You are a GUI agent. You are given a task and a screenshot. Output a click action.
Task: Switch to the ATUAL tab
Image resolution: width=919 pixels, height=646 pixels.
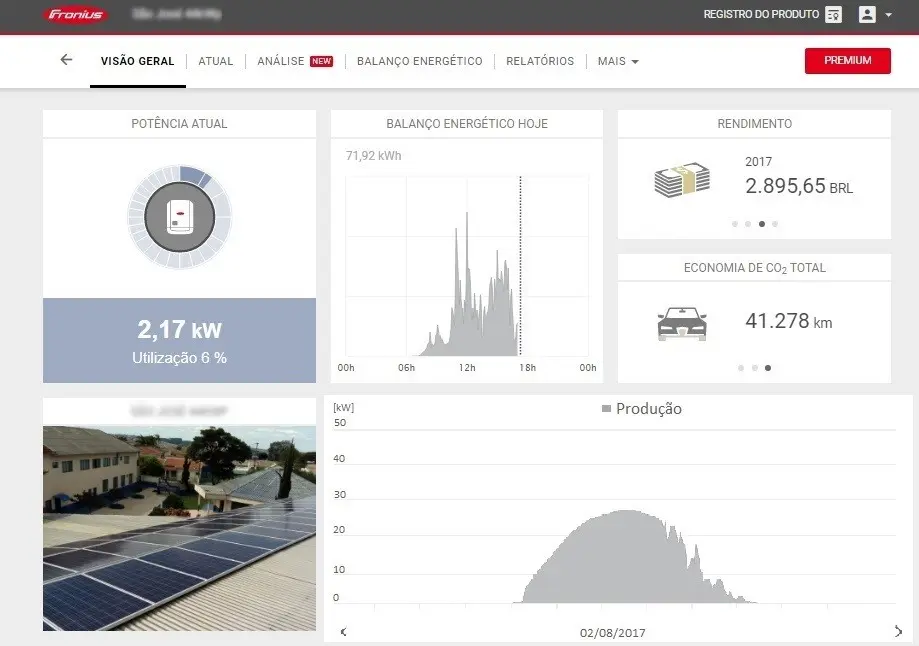point(215,61)
